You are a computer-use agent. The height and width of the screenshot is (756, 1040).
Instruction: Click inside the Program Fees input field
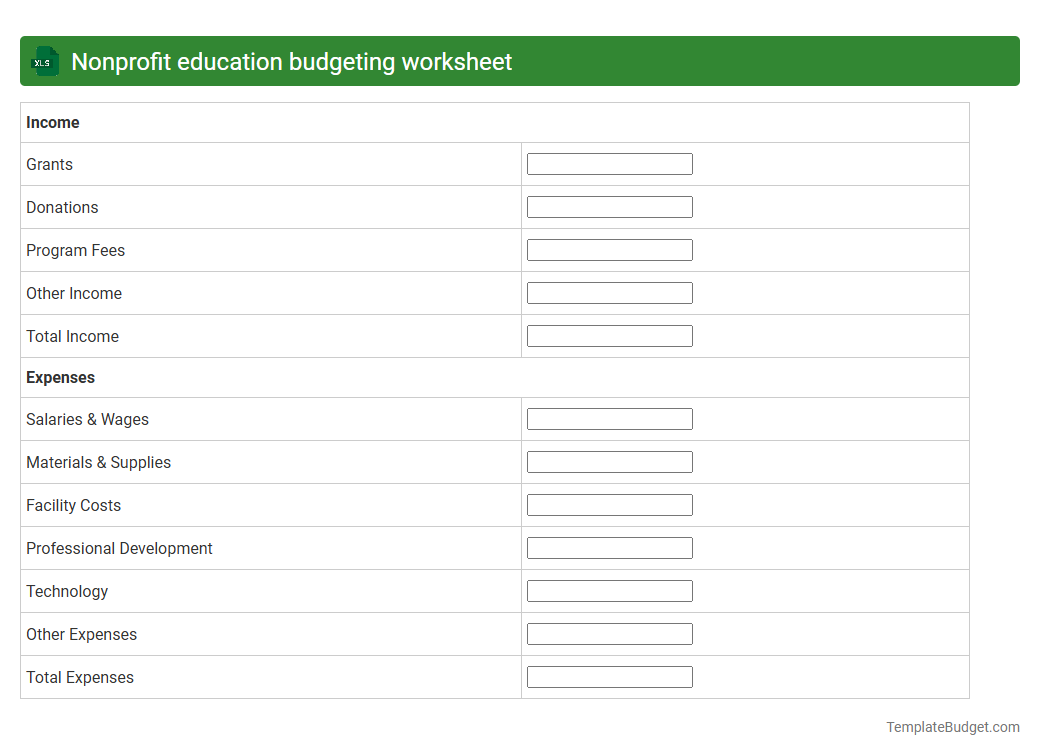point(609,249)
